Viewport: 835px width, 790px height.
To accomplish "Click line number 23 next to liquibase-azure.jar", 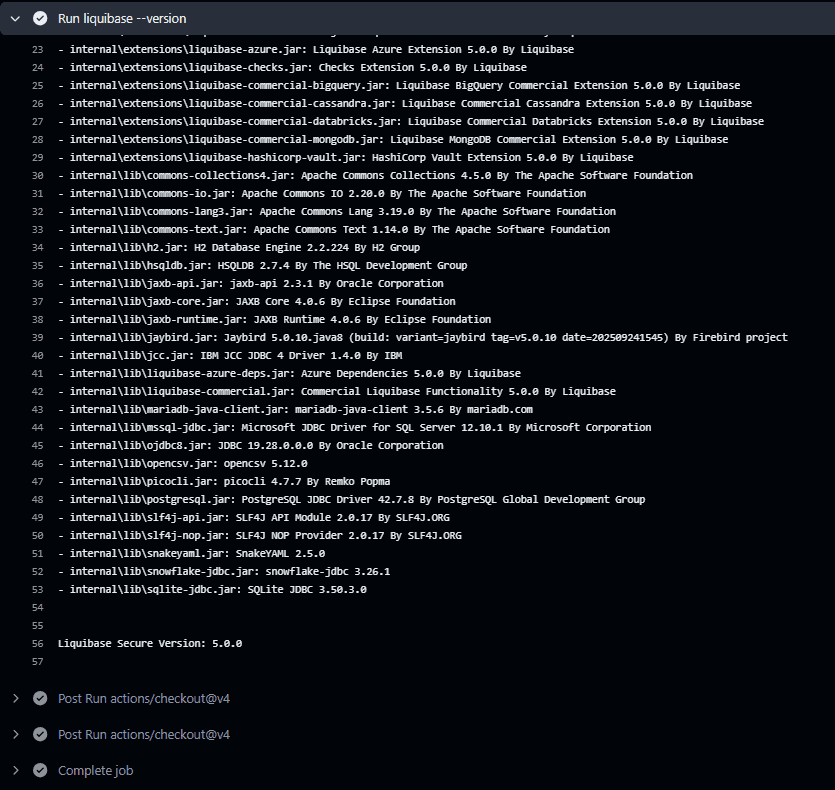I will tap(37, 49).
